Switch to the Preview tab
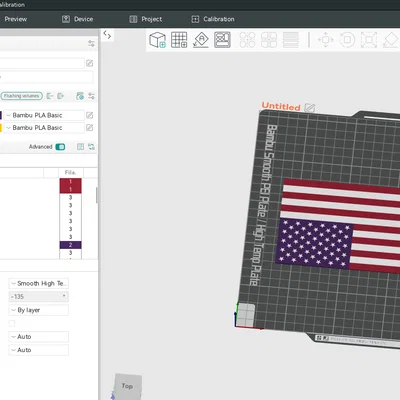This screenshot has width=400, height=400. (x=16, y=19)
